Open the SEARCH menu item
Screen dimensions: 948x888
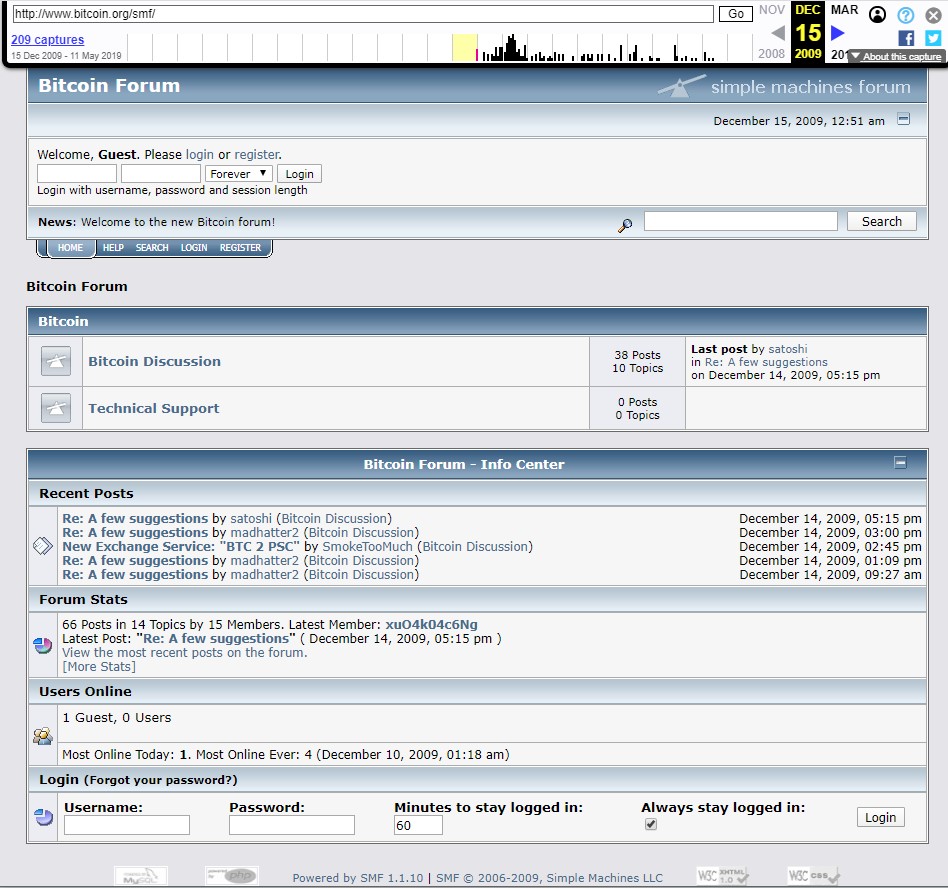pyautogui.click(x=152, y=248)
